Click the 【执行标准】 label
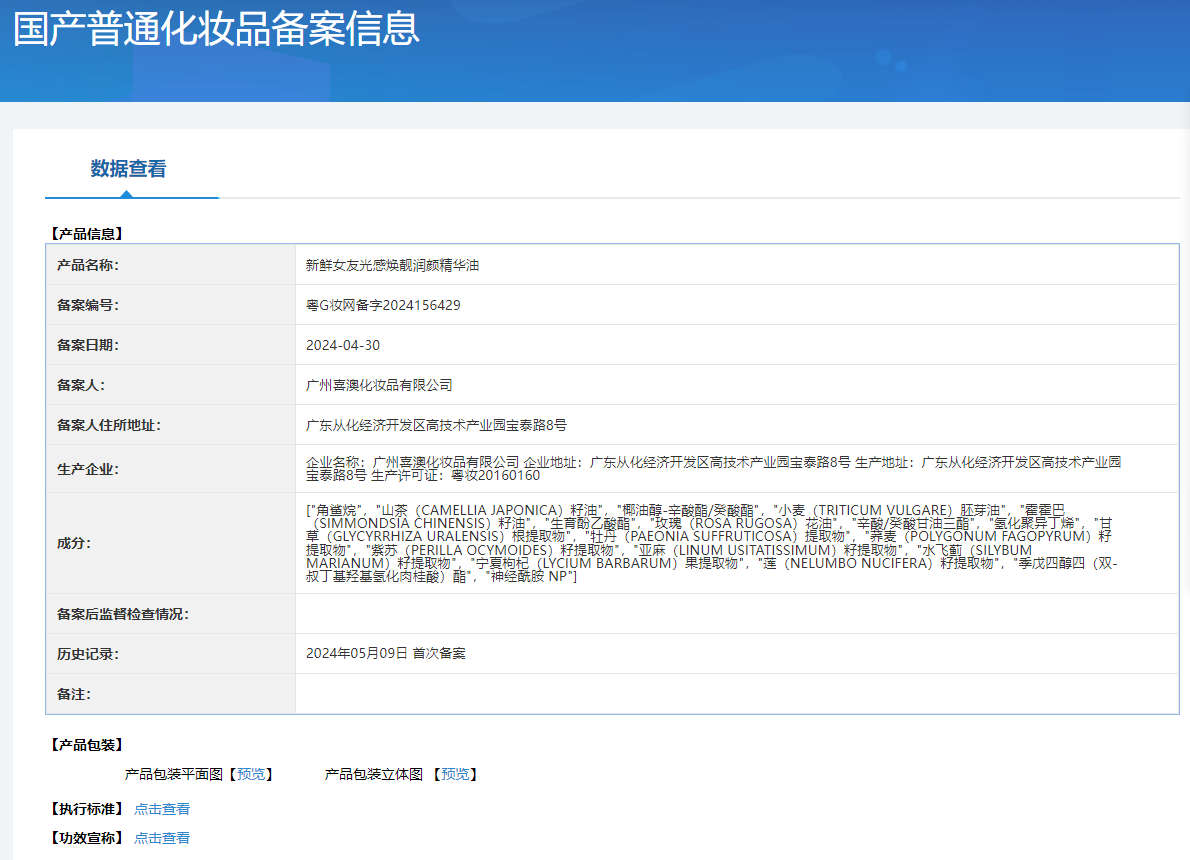This screenshot has height=860, width=1190. coord(87,809)
